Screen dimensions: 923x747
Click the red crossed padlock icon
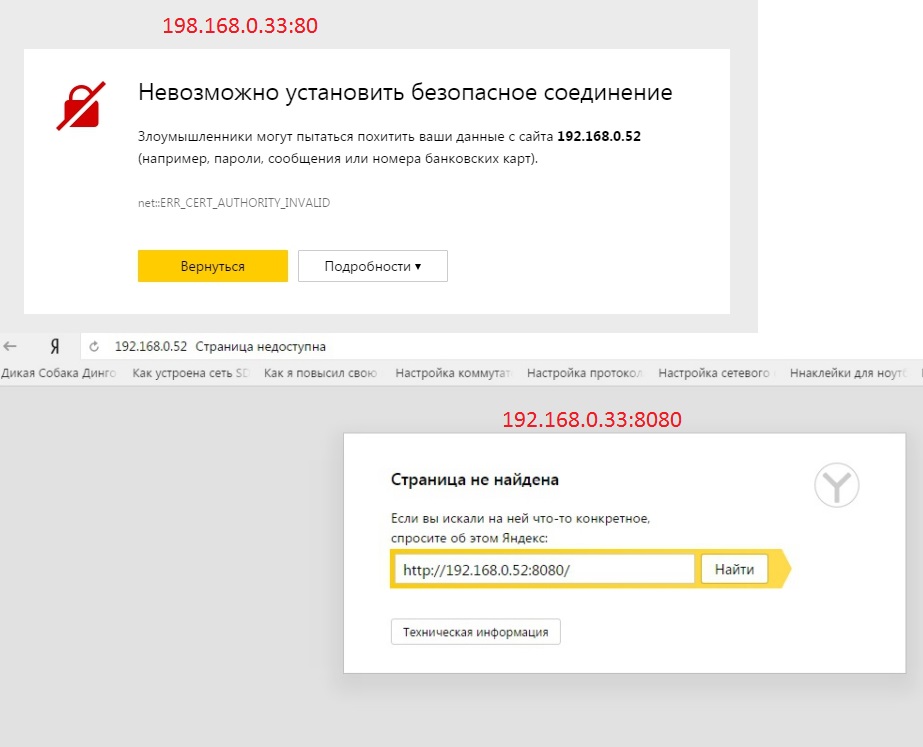[81, 106]
